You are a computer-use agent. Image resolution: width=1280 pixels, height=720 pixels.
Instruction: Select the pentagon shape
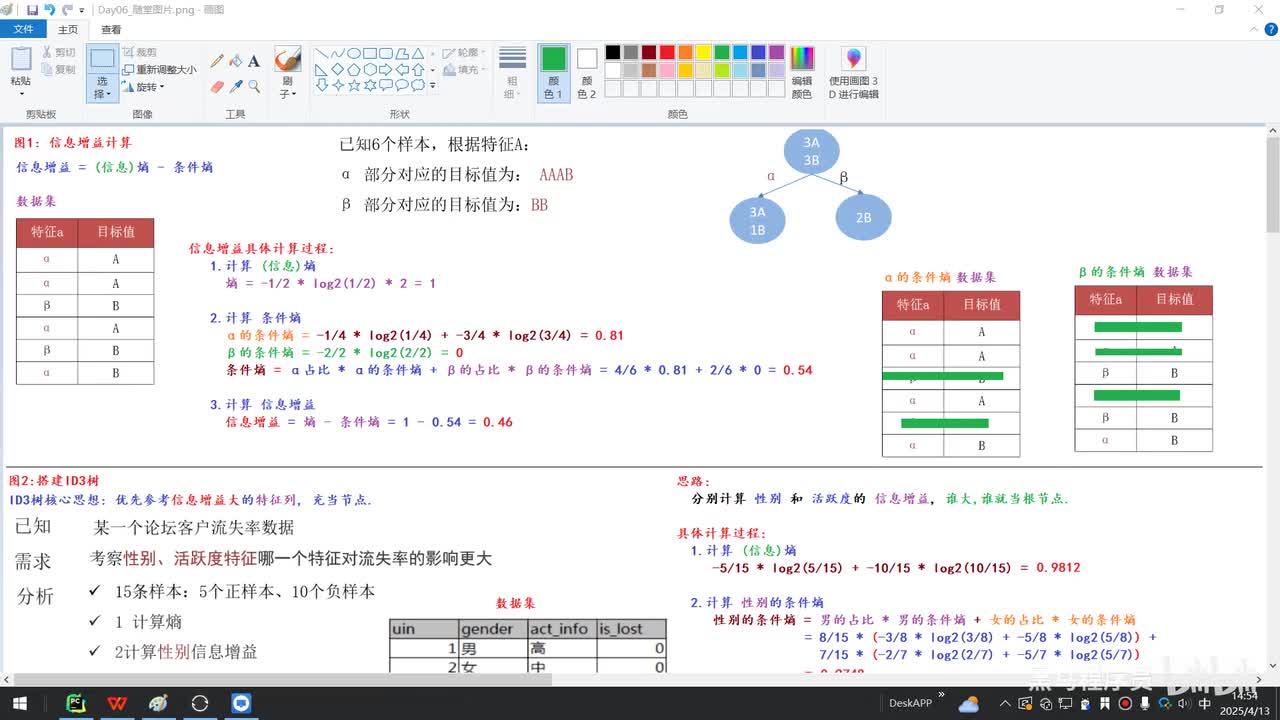tap(354, 69)
